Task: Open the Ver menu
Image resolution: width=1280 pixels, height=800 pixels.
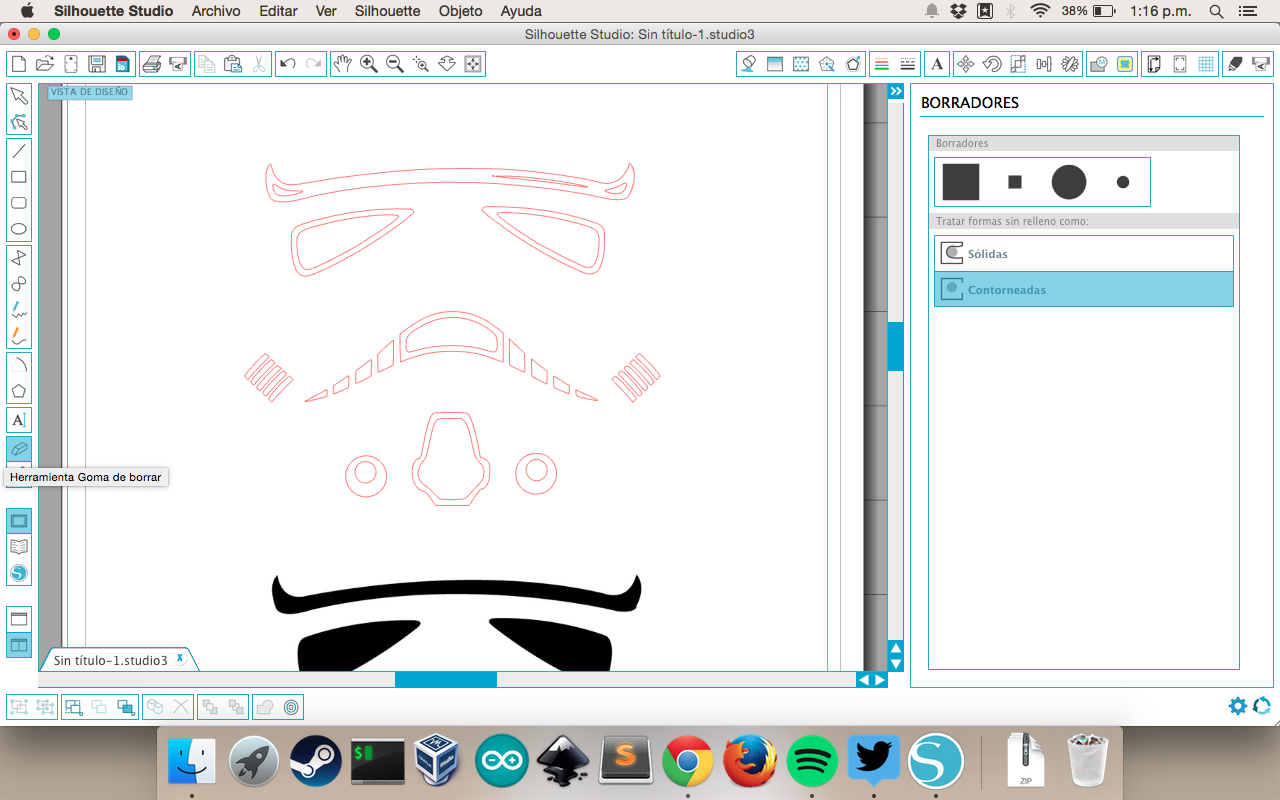Action: tap(326, 11)
